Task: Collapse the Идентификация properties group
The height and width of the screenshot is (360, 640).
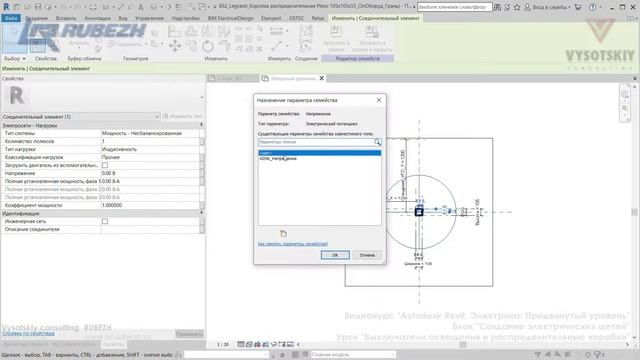Action: (201, 213)
